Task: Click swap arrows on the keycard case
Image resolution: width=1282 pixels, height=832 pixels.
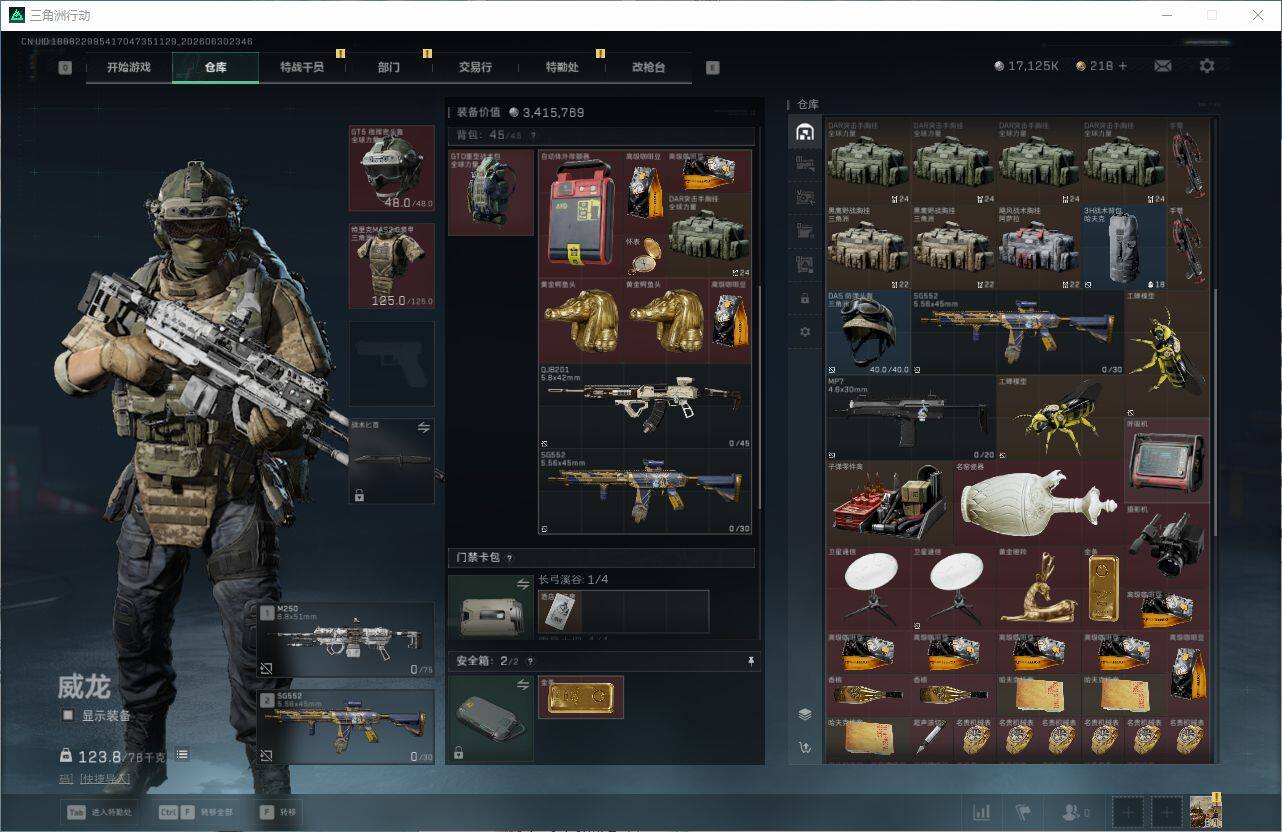Action: point(522,584)
